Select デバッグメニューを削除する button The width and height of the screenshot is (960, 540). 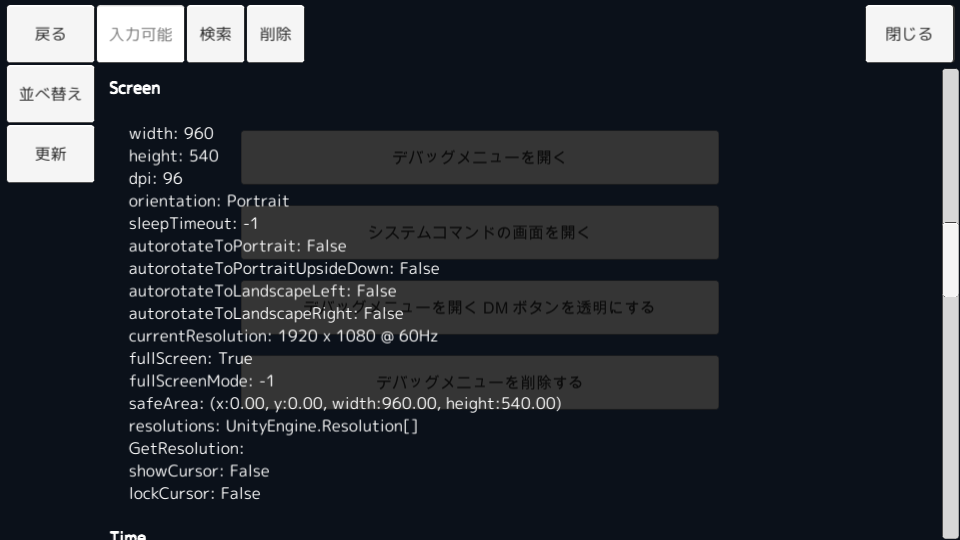(x=479, y=383)
